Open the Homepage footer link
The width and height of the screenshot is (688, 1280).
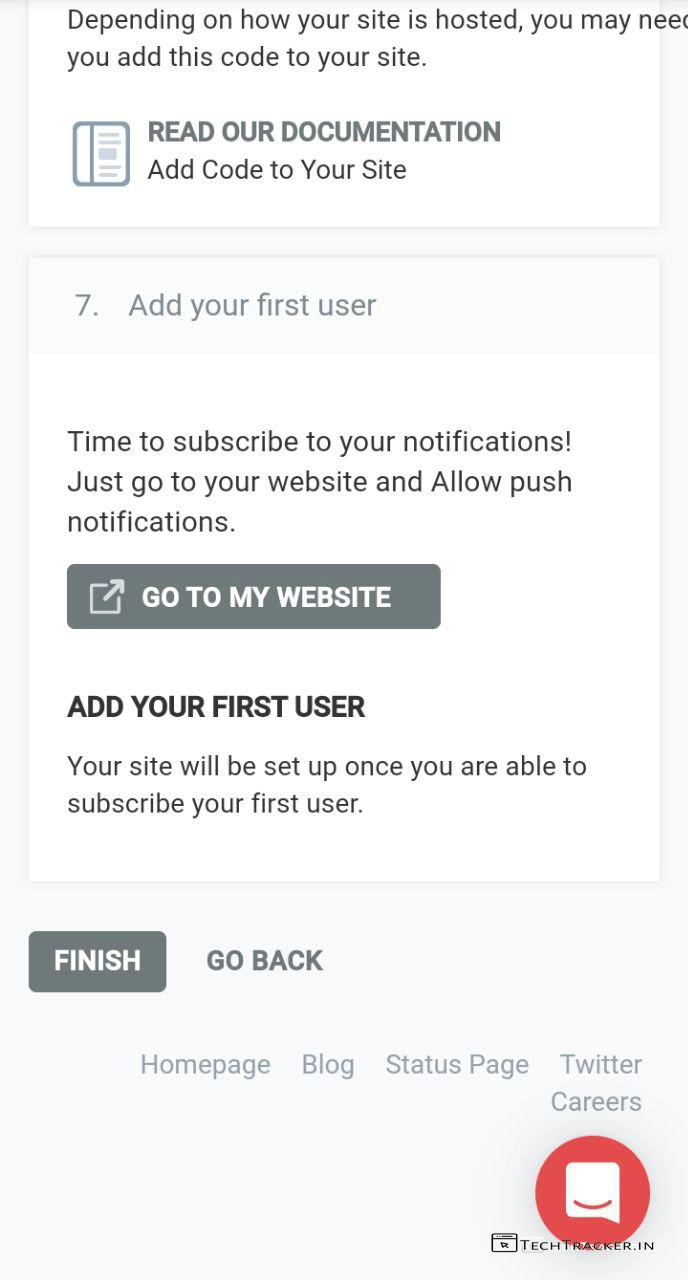(x=205, y=1065)
